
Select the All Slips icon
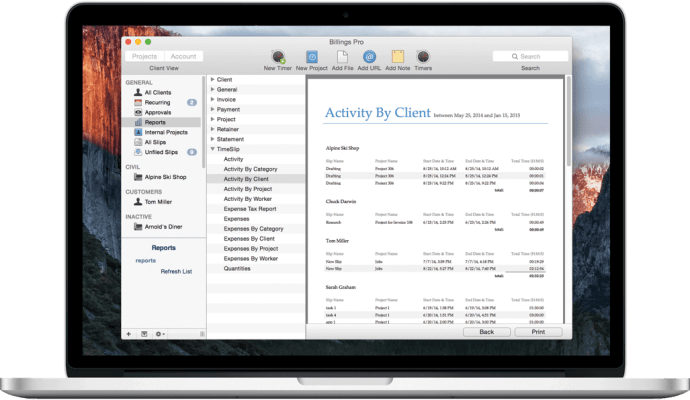point(138,142)
